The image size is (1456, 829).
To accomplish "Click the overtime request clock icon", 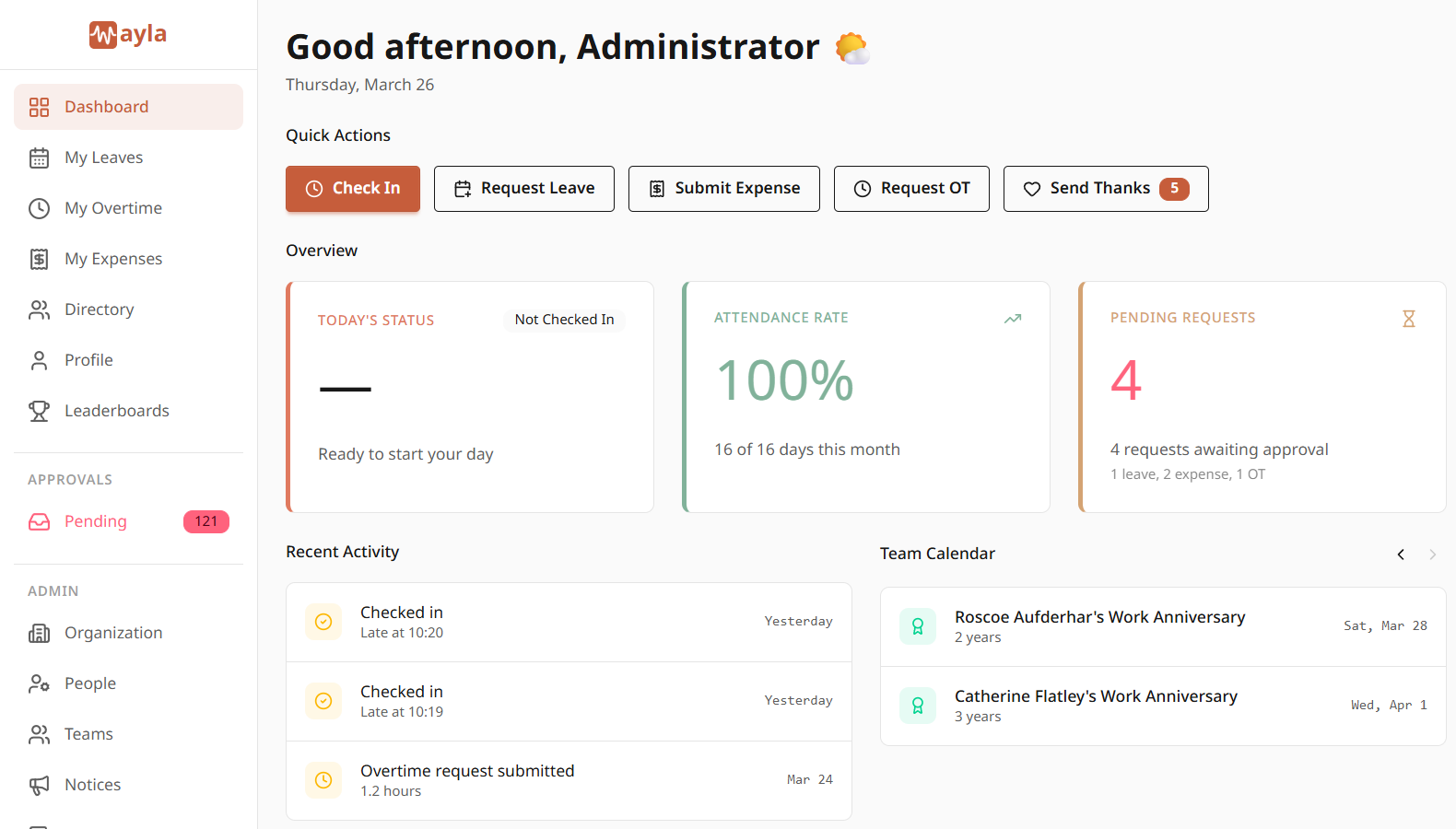I will (x=323, y=780).
